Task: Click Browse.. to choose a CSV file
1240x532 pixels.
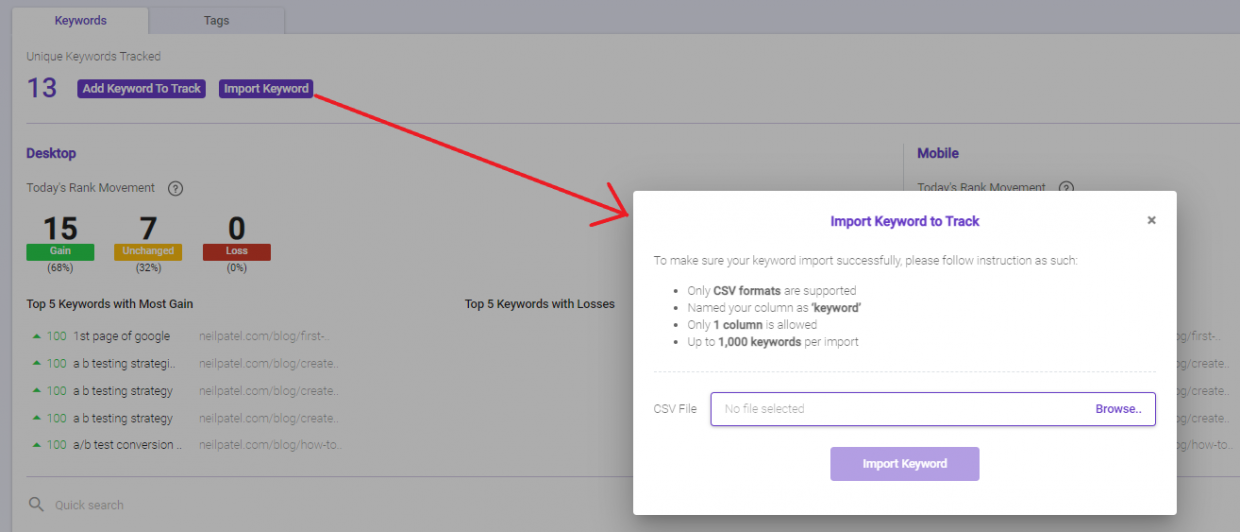Action: pos(1118,409)
